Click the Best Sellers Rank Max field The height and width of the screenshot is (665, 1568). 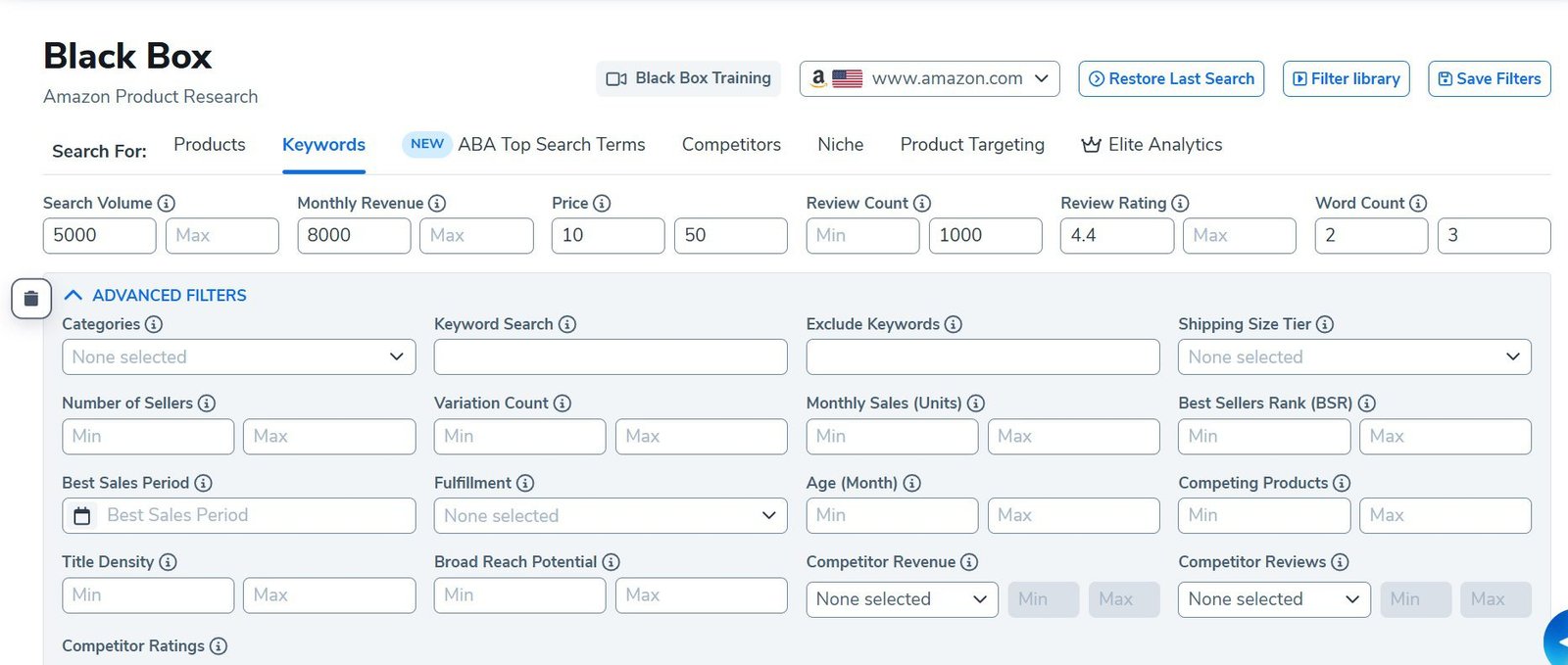pyautogui.click(x=1445, y=437)
